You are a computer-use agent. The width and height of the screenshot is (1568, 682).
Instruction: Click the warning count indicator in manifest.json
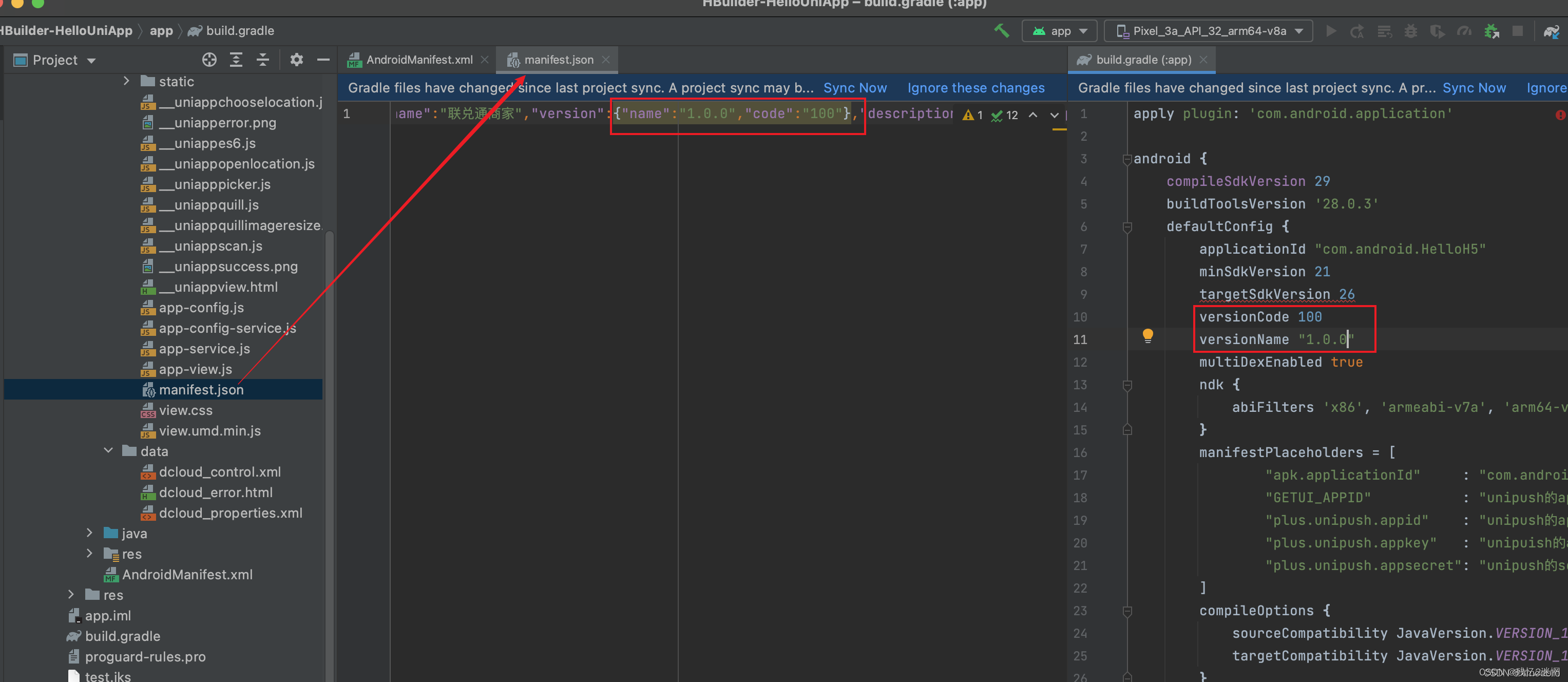coord(973,115)
